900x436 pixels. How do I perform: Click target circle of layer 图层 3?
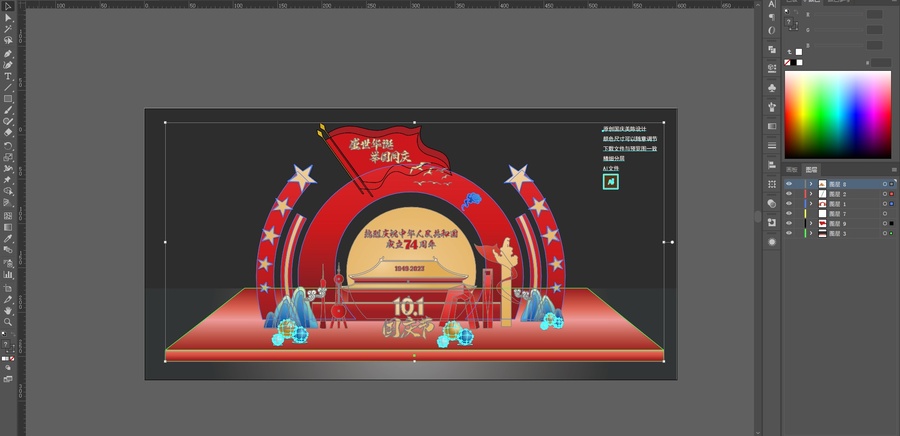(x=885, y=233)
